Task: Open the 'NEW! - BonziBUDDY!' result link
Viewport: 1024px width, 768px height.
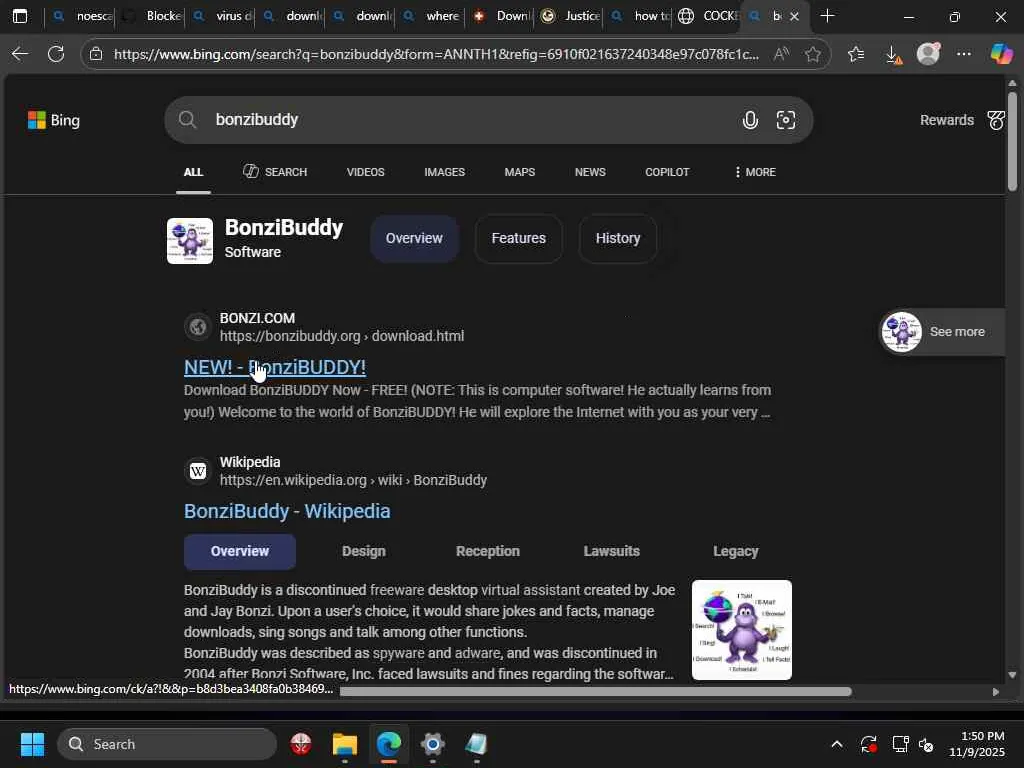Action: coord(274,367)
